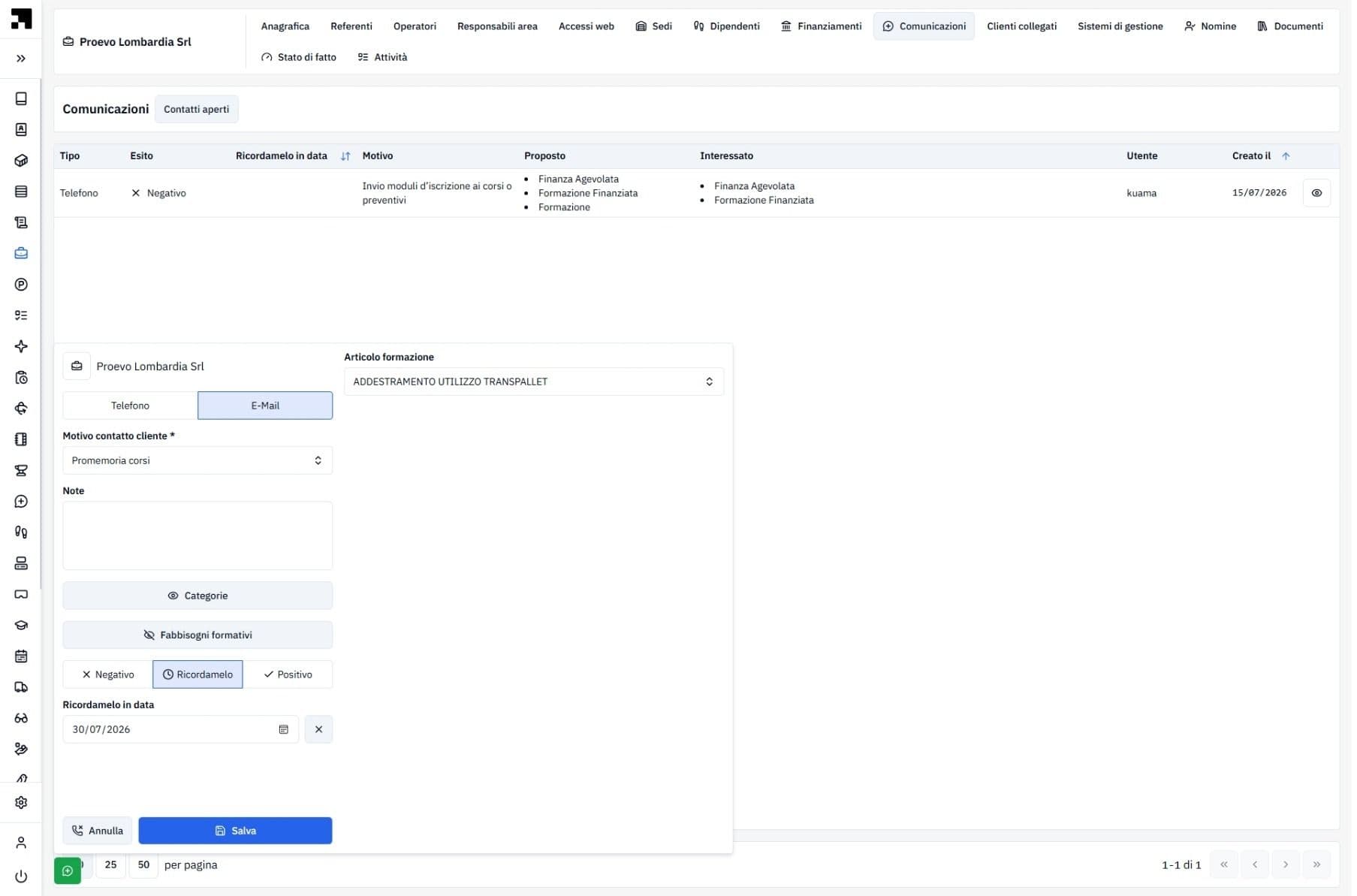Go to next page of results
Viewport: 1357px width, 896px height.
pyautogui.click(x=1286, y=864)
